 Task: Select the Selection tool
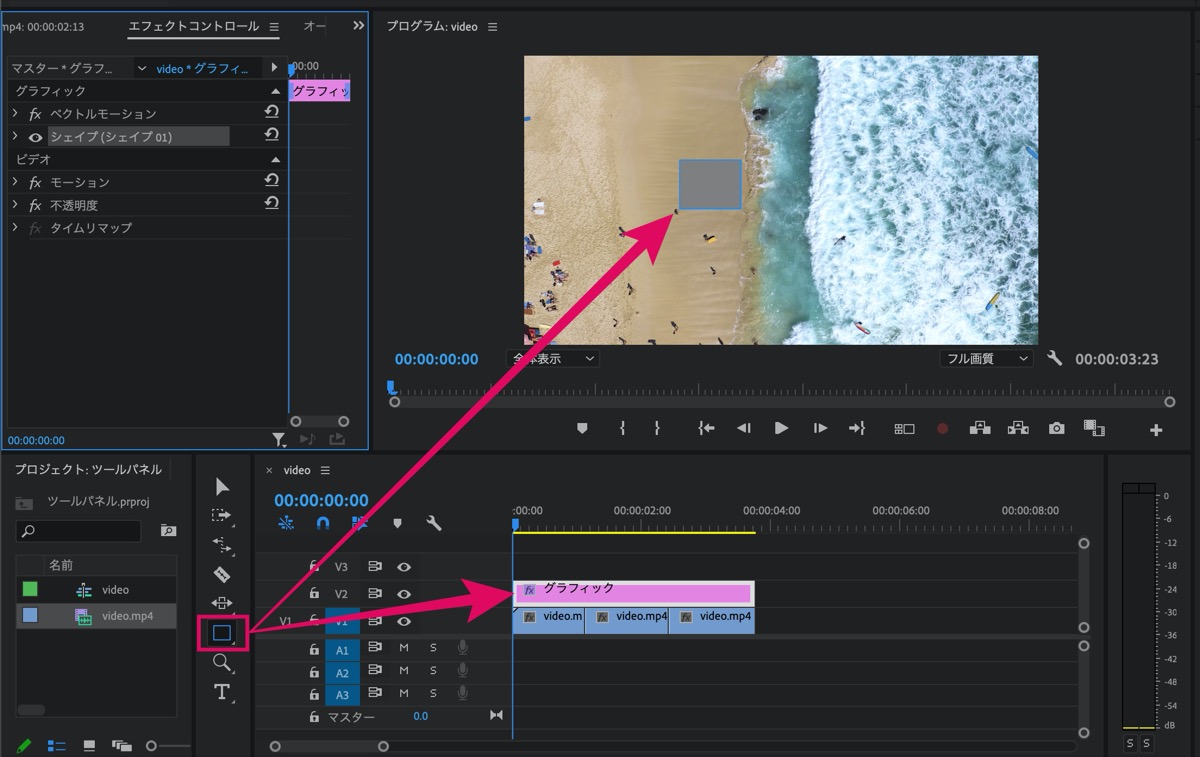coord(222,485)
